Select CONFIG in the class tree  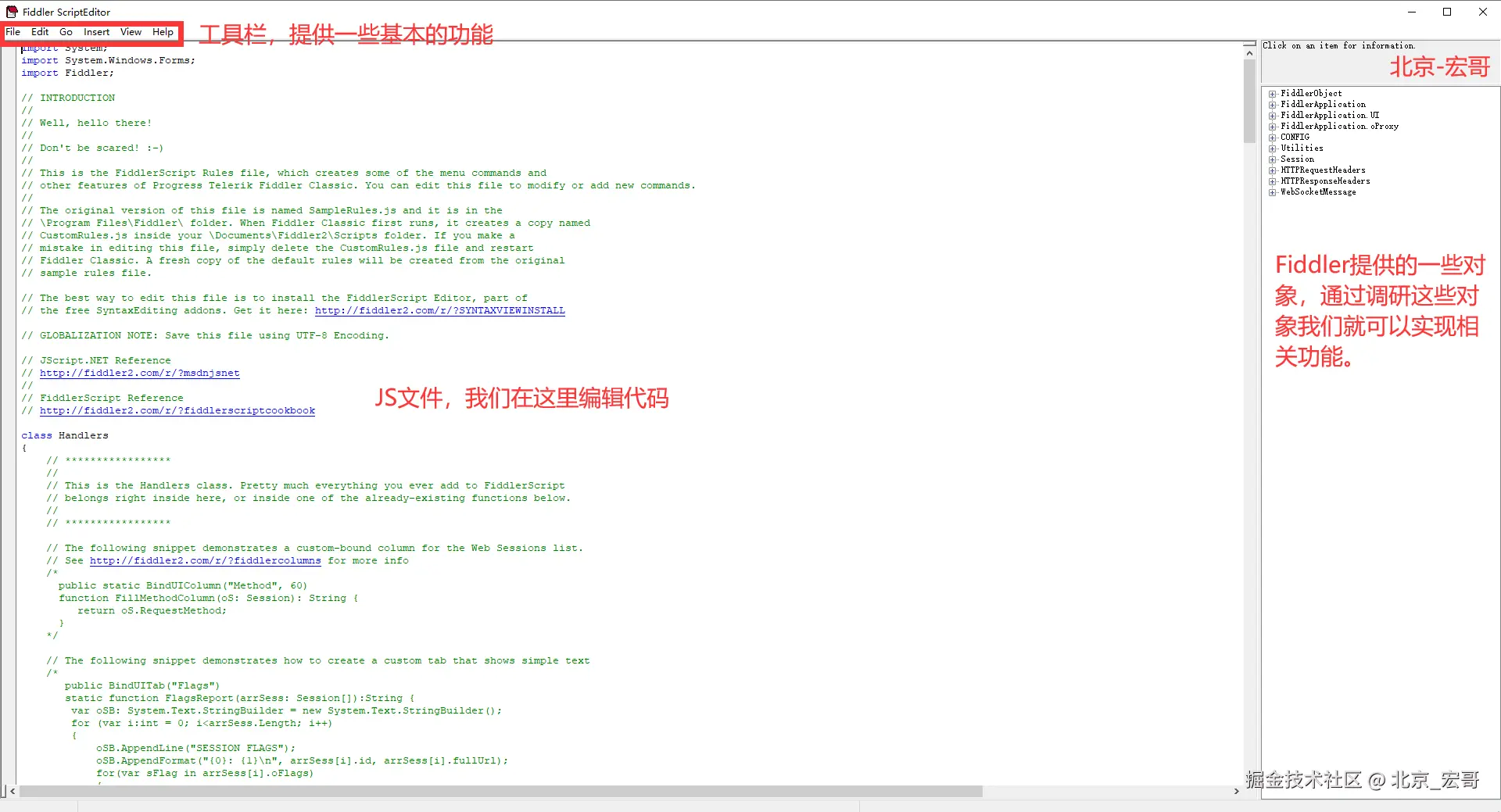coord(1295,138)
